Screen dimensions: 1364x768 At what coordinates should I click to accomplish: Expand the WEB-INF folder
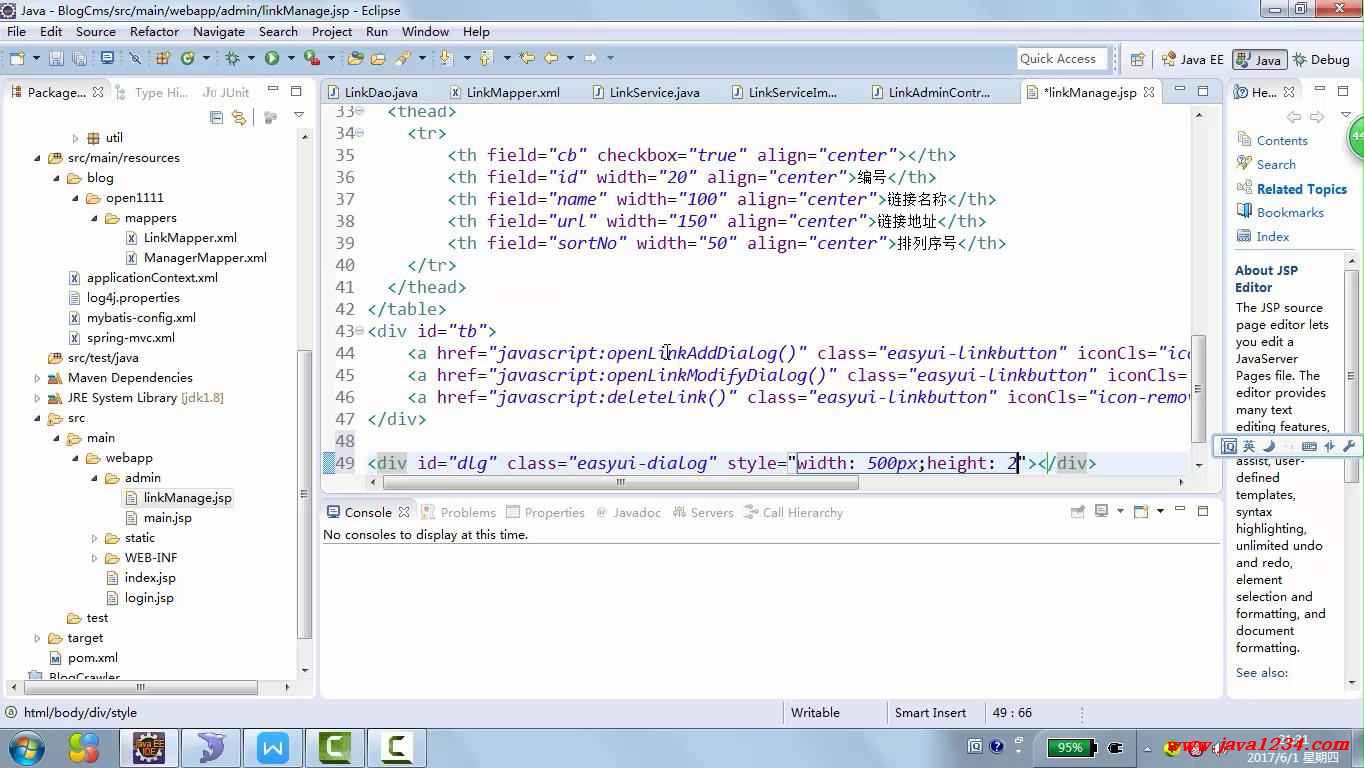tap(94, 558)
